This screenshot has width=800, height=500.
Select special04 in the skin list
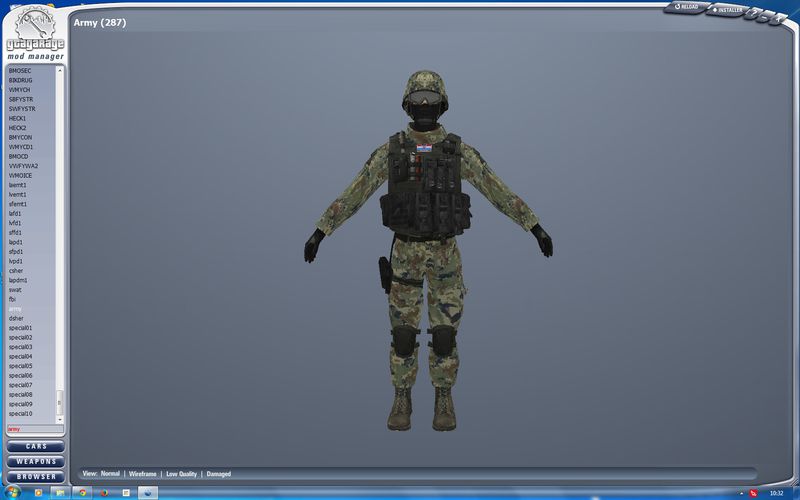pyautogui.click(x=20, y=357)
